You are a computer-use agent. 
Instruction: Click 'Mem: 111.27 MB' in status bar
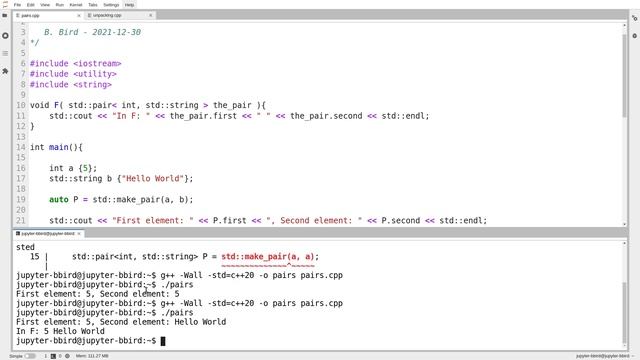click(x=92, y=356)
